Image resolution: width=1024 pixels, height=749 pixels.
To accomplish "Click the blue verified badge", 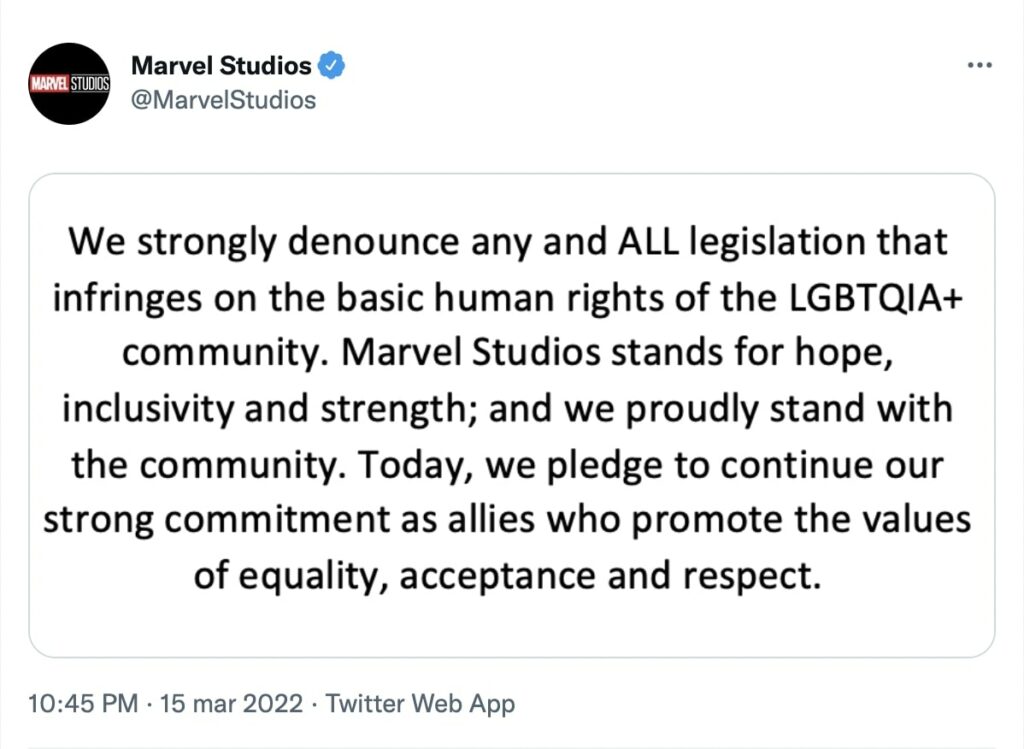I will (x=331, y=65).
